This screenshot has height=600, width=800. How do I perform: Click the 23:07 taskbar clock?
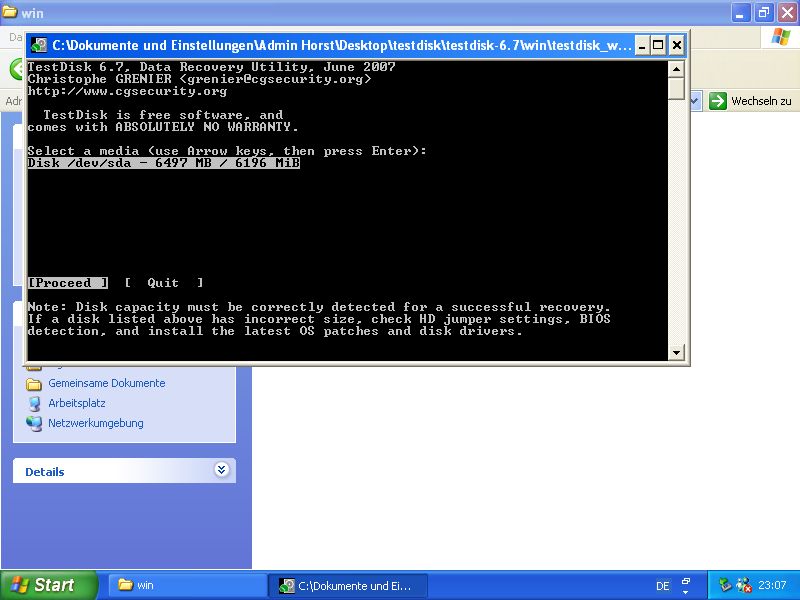click(x=772, y=585)
